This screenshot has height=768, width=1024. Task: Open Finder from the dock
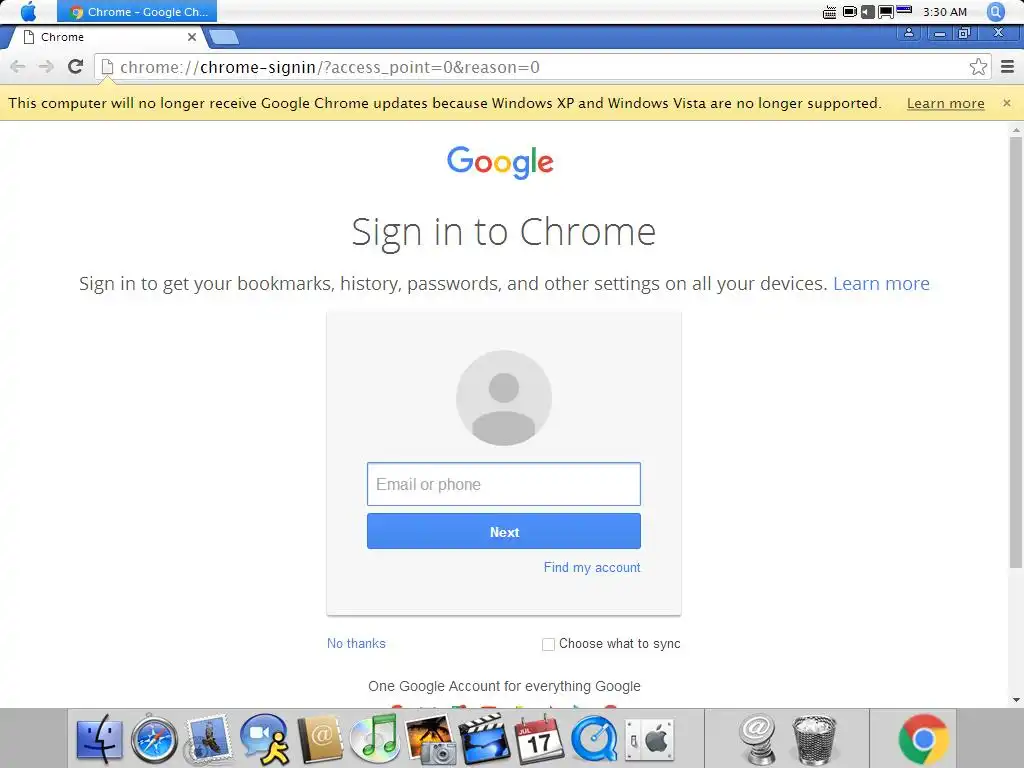[99, 740]
